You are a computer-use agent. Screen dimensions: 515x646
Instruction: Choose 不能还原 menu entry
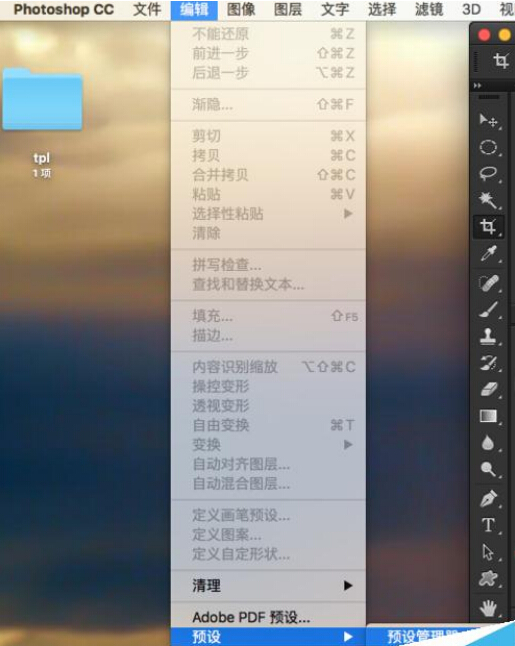coord(268,34)
